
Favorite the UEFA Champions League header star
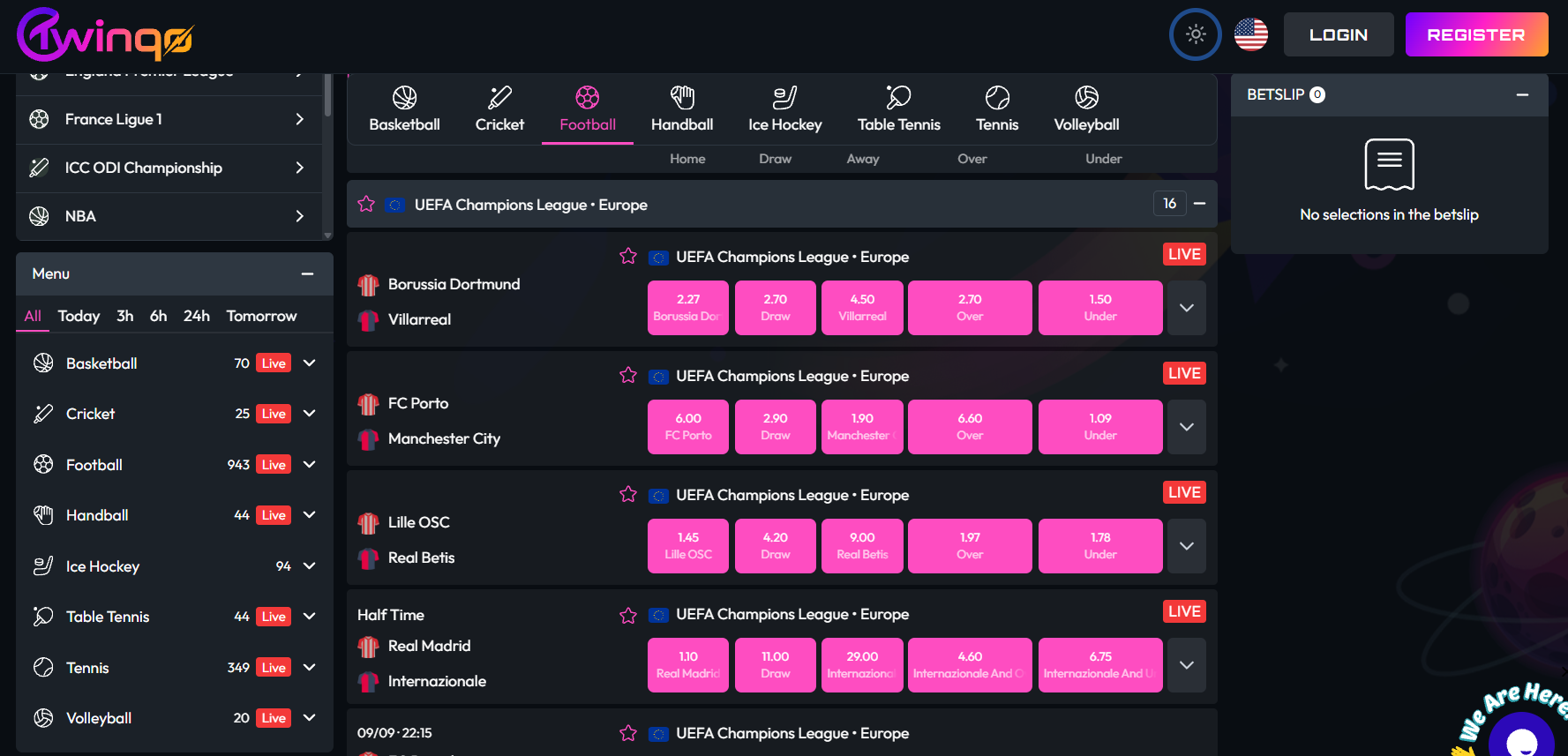(x=366, y=205)
